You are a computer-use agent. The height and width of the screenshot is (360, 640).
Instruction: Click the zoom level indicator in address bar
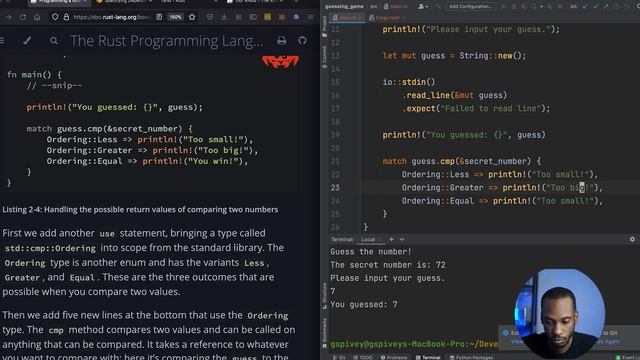click(x=175, y=17)
